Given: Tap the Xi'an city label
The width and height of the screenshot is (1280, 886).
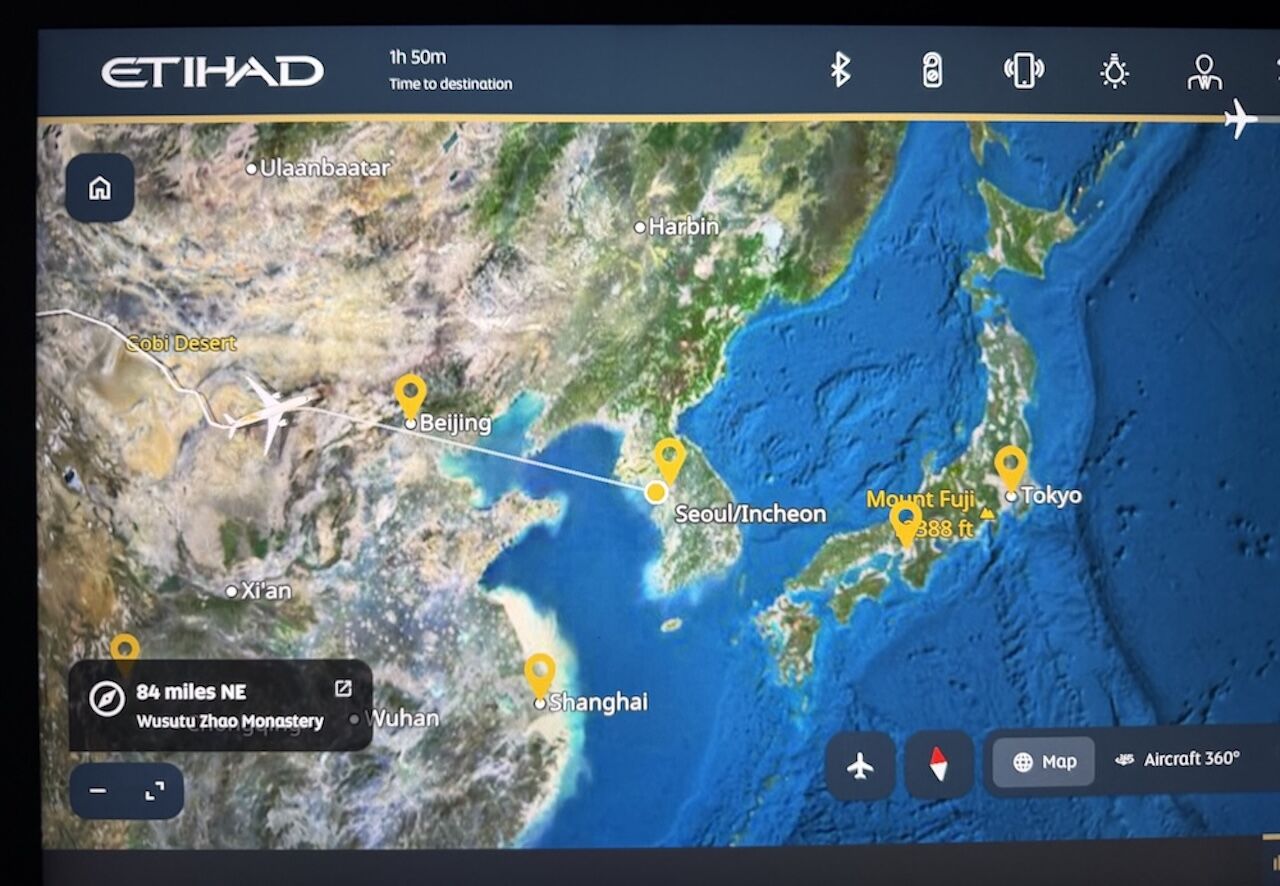Looking at the screenshot, I should [266, 591].
